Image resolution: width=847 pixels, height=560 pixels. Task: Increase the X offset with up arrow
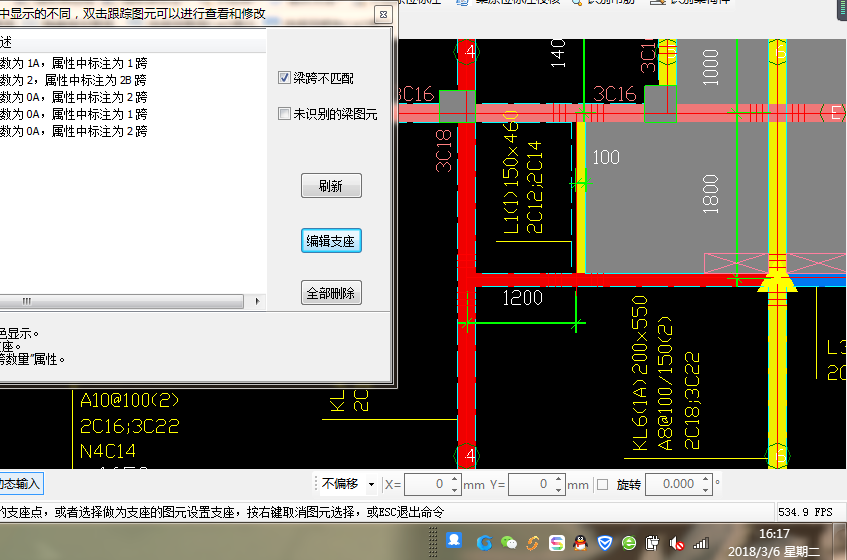pyautogui.click(x=455, y=479)
